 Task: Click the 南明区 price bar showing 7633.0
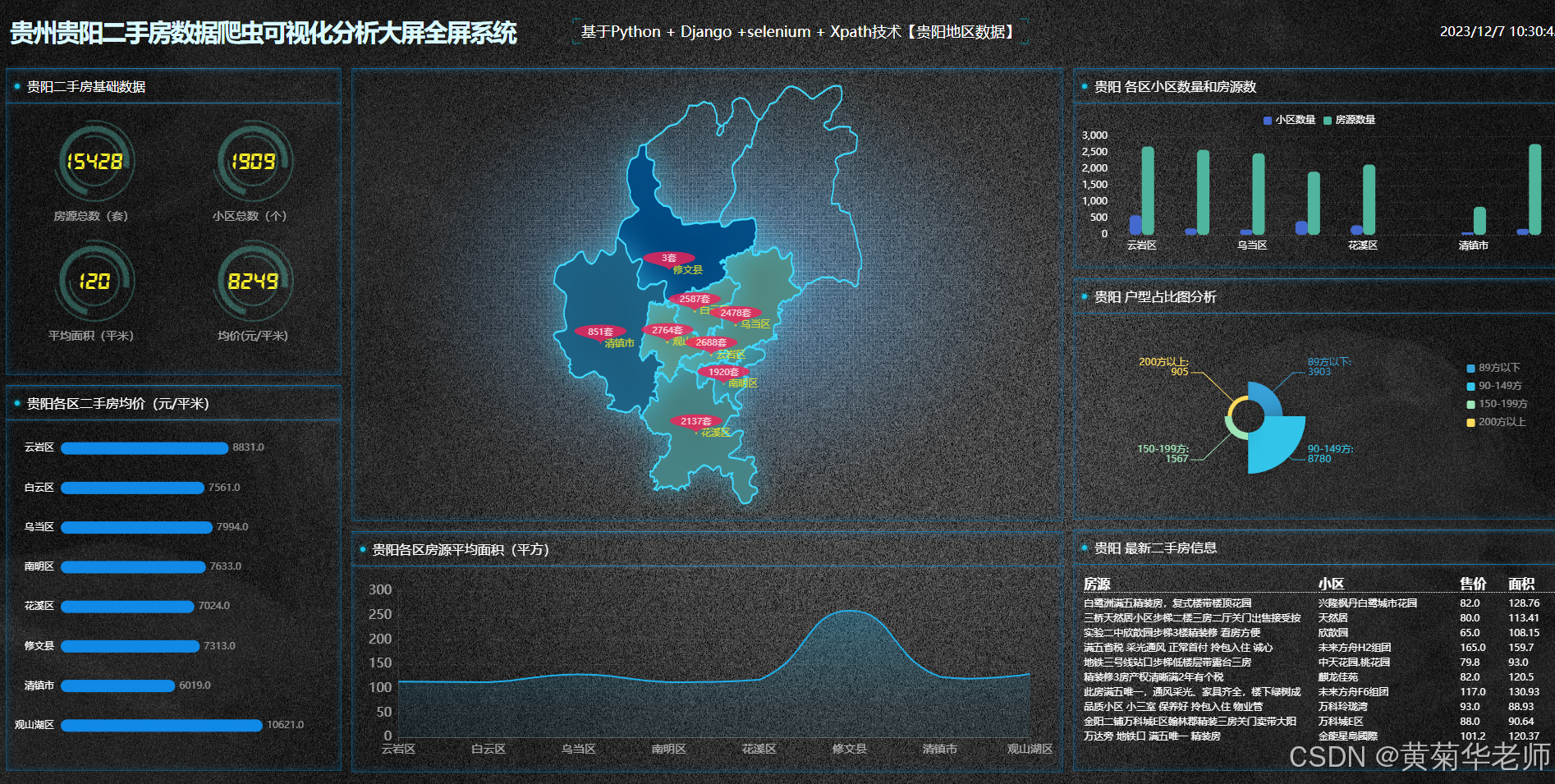(x=133, y=566)
